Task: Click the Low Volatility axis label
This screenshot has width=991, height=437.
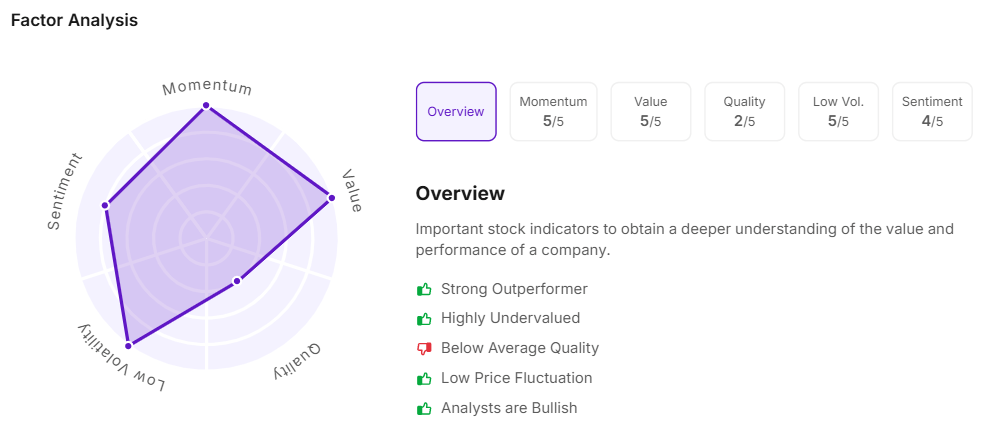Action: 122,359
